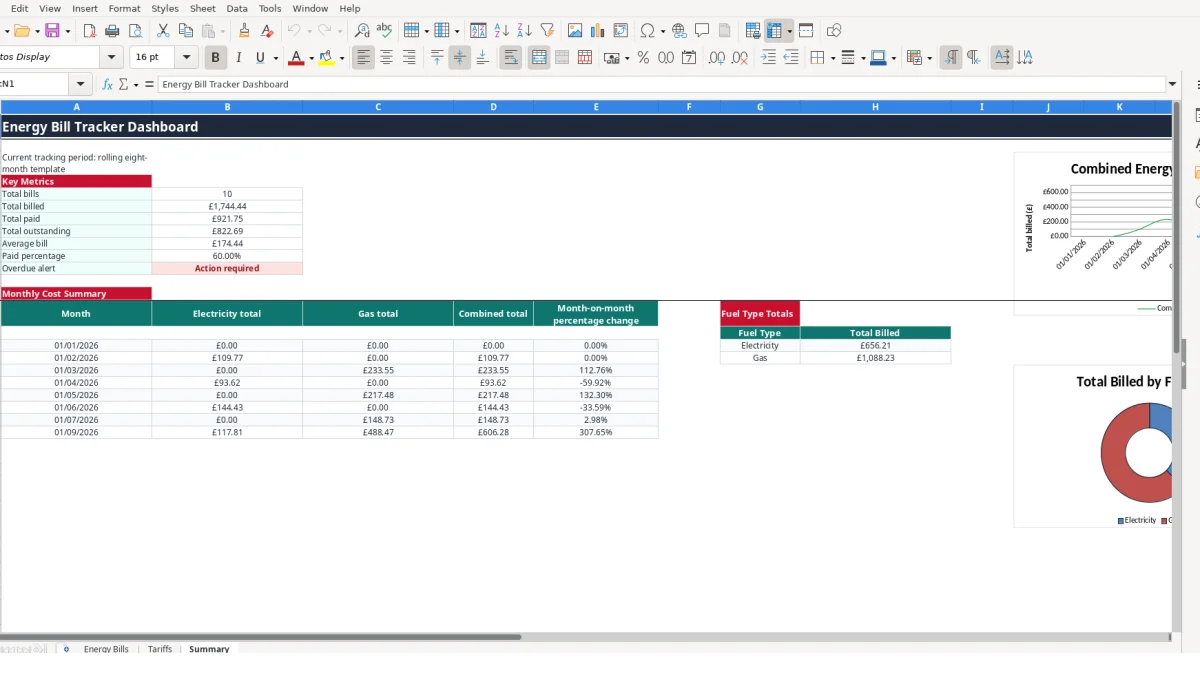Open Find & Replace from the toolbar
Screen dimensions: 1200x675
coord(362,31)
